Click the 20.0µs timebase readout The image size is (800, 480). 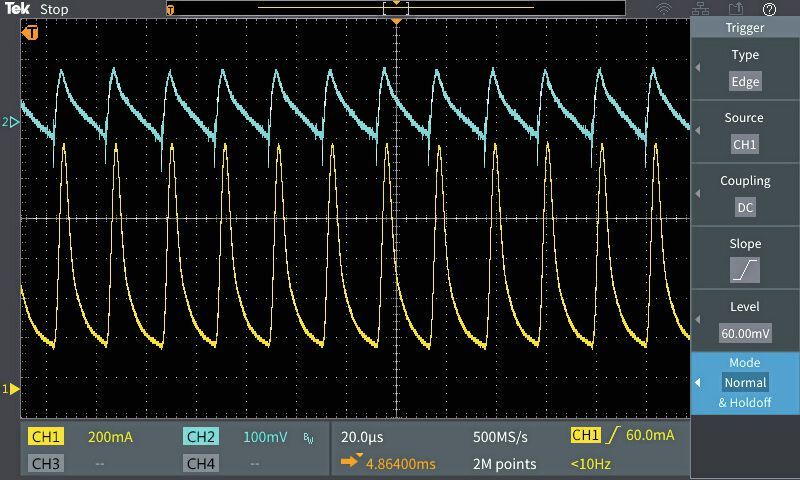[x=362, y=437]
